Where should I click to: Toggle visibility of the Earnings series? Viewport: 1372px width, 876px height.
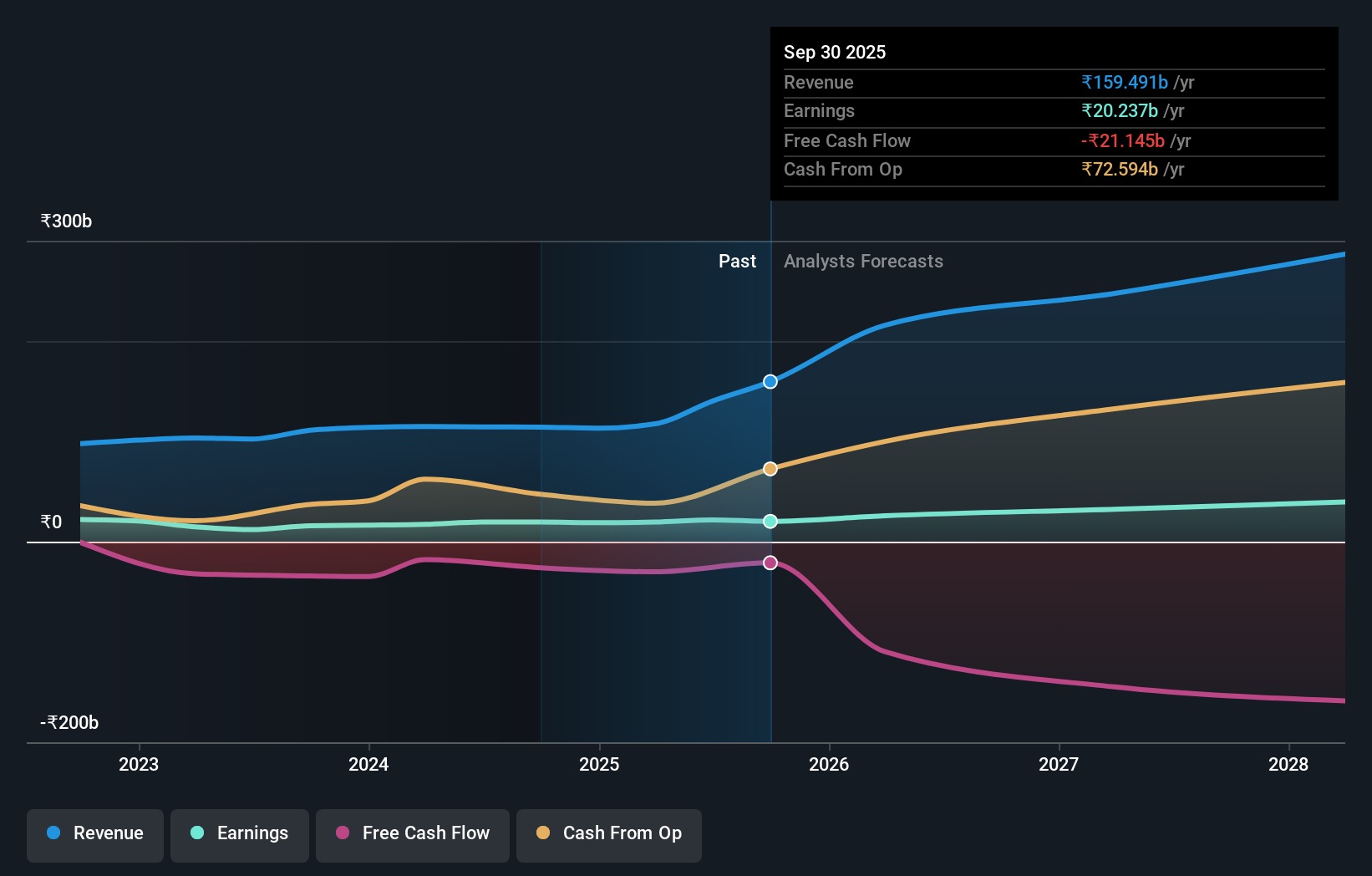[240, 835]
